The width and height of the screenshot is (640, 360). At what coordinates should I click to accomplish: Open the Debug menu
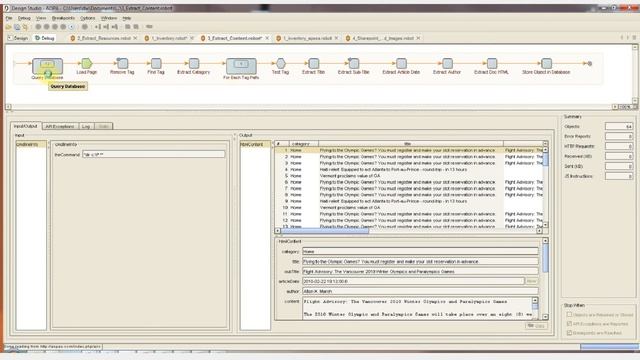point(24,18)
